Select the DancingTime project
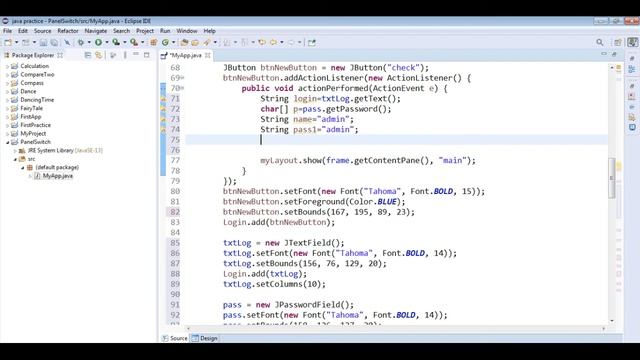 pos(37,100)
